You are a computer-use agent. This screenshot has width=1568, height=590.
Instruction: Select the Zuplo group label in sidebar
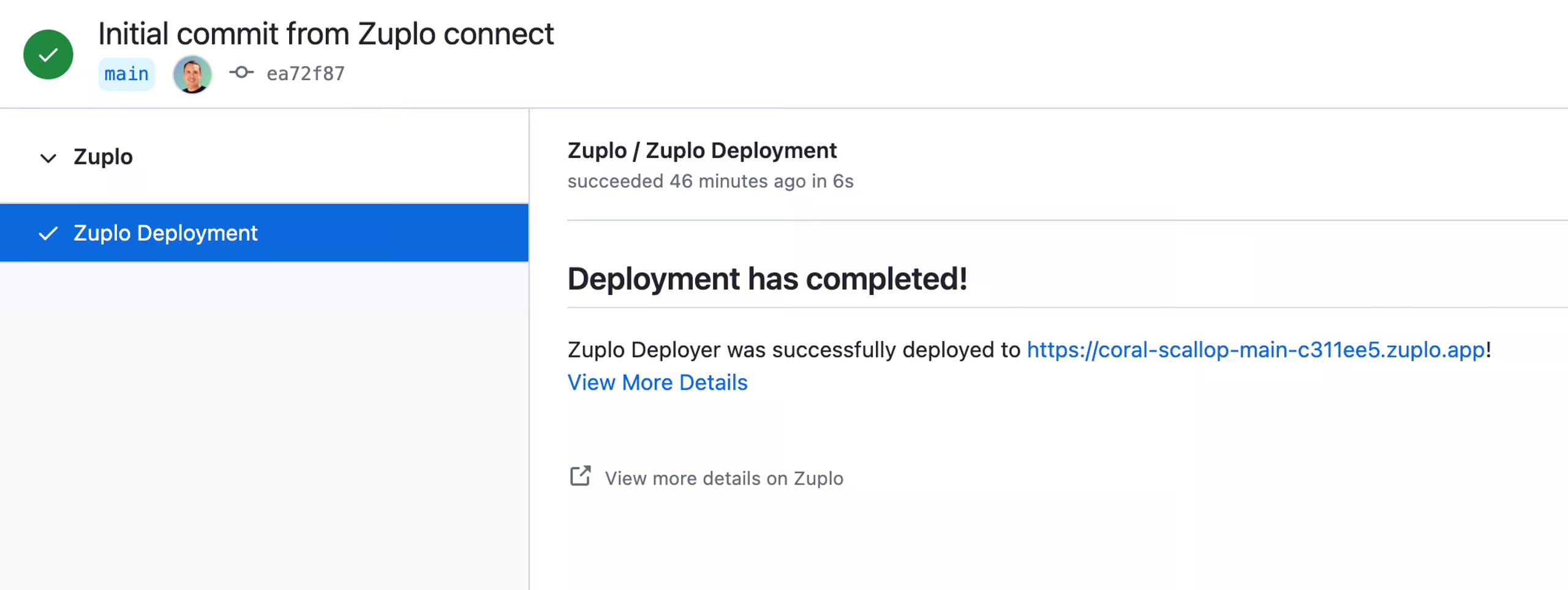click(102, 157)
